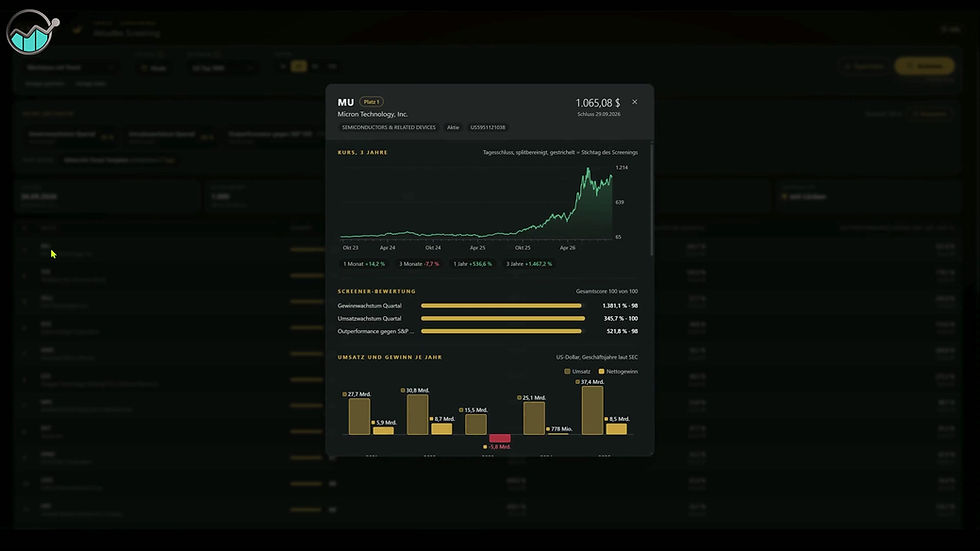Select the 1 Monat +14,2 % chip
The image size is (980, 551).
(x=364, y=264)
